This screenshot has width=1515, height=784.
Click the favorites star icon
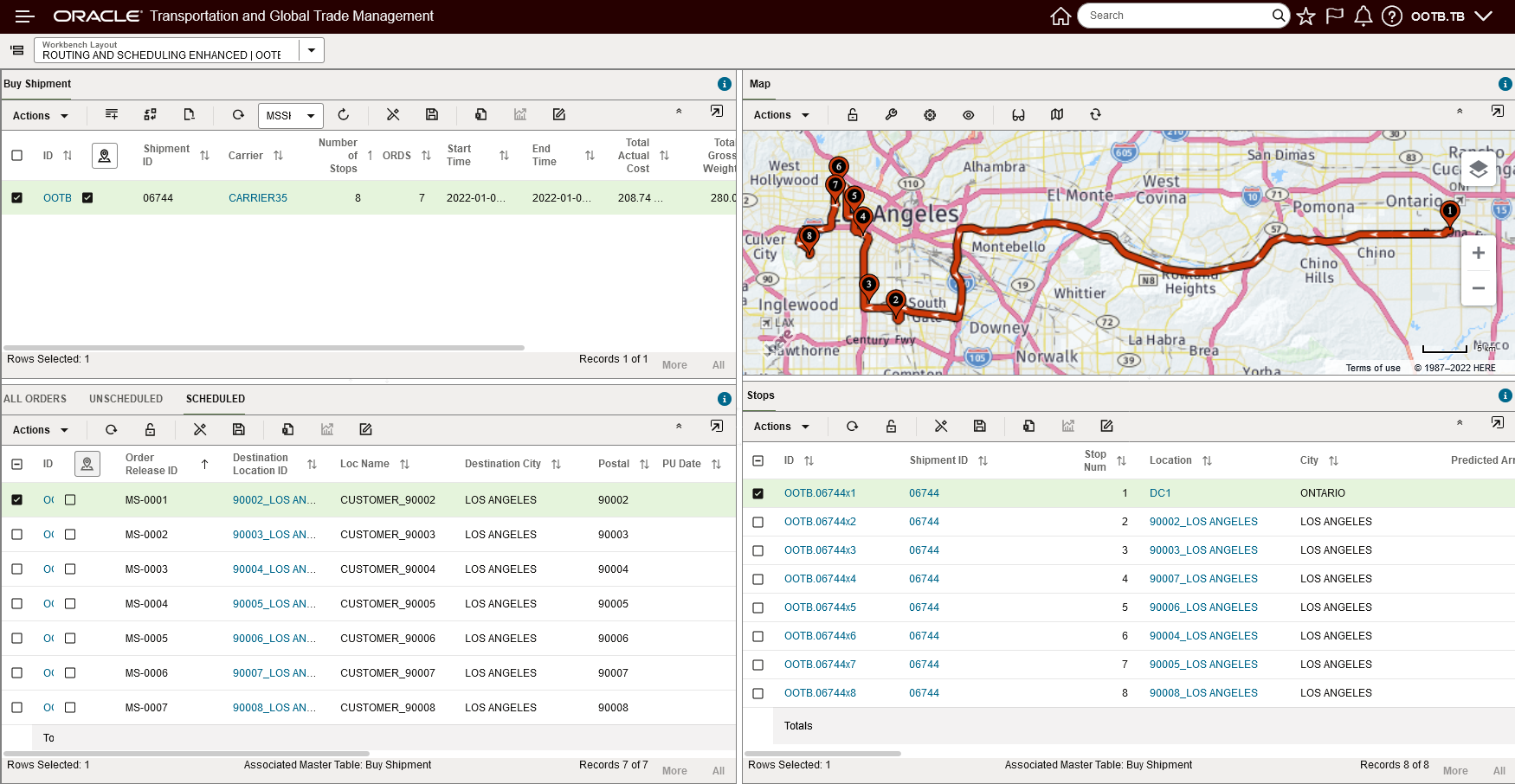click(1305, 16)
